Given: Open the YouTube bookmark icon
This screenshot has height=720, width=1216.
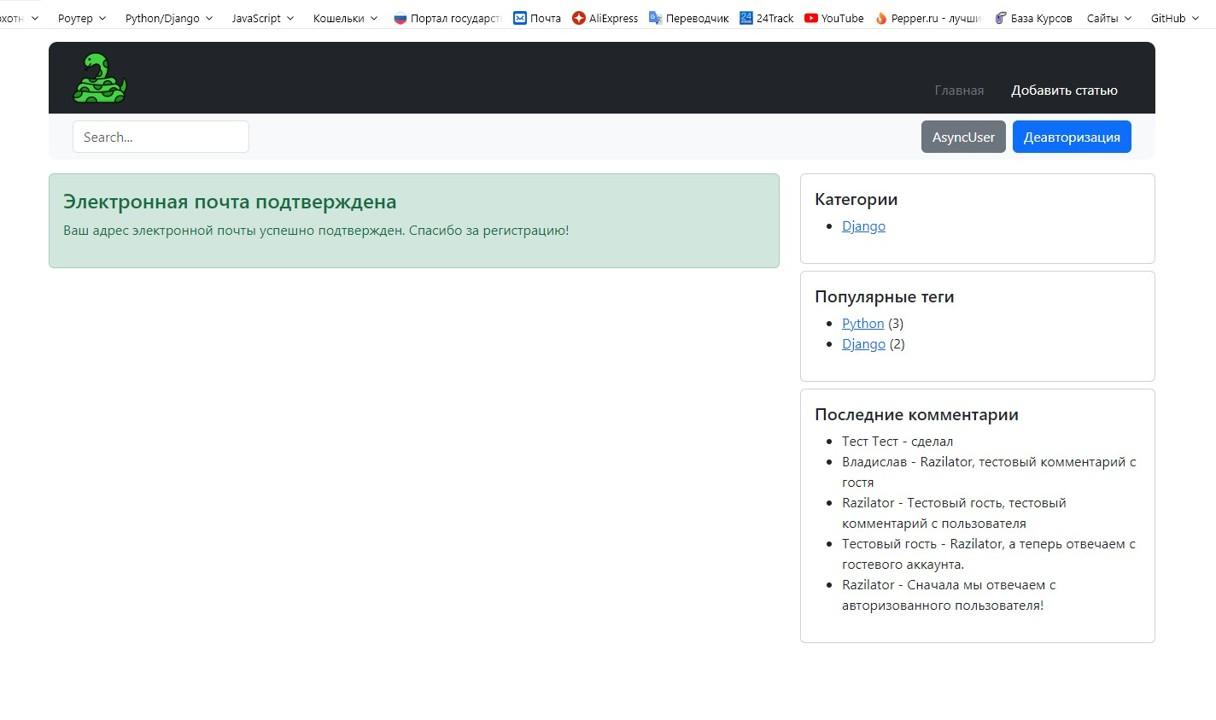Looking at the screenshot, I should tap(811, 18).
